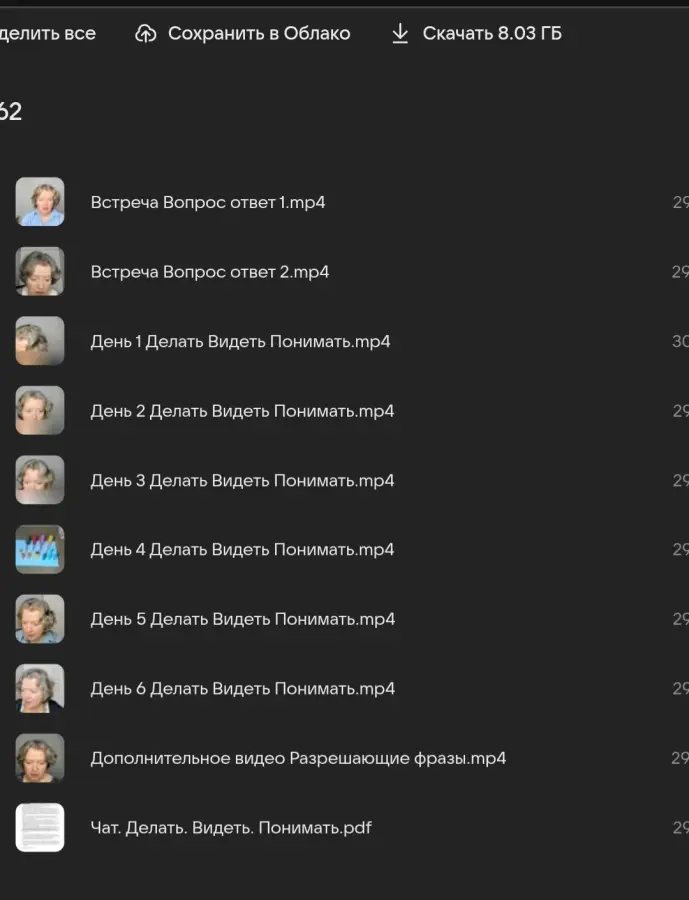
Task: Select День 4 Делать Видеть Понимать.mp4 name
Action: coord(242,550)
